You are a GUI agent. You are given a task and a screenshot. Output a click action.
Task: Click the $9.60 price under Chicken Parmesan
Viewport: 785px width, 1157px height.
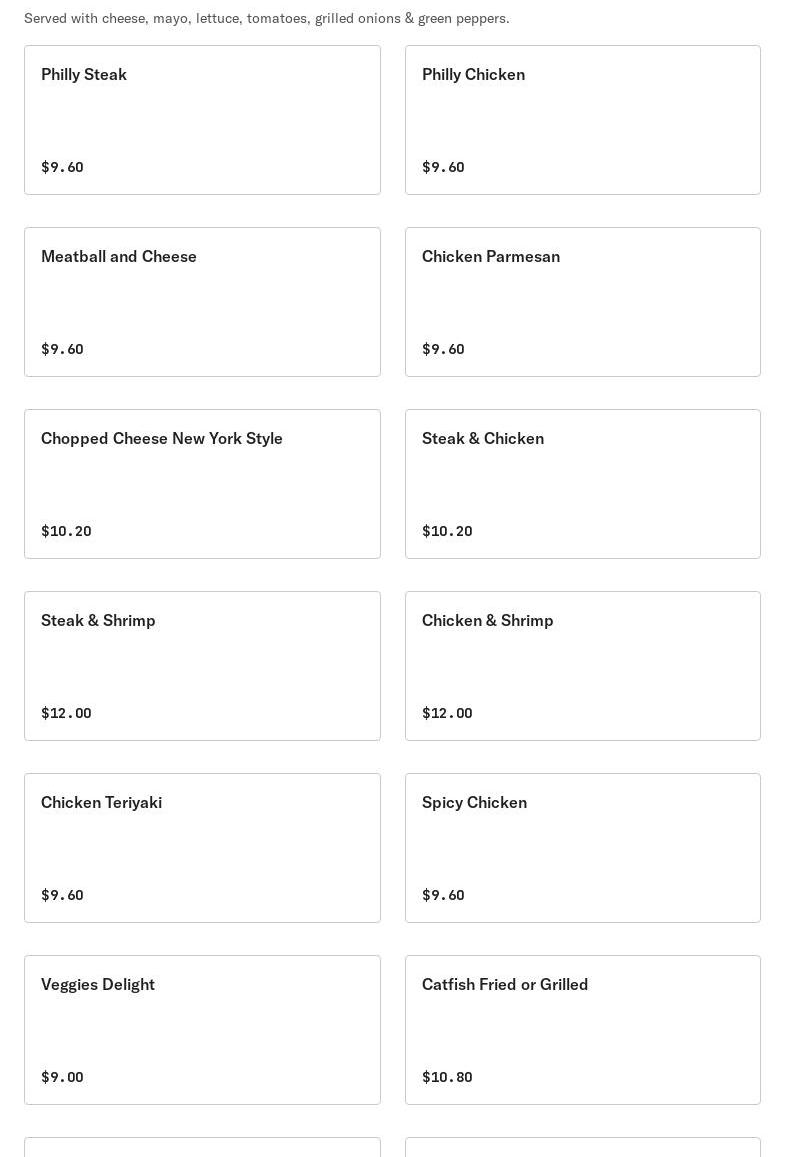443,349
